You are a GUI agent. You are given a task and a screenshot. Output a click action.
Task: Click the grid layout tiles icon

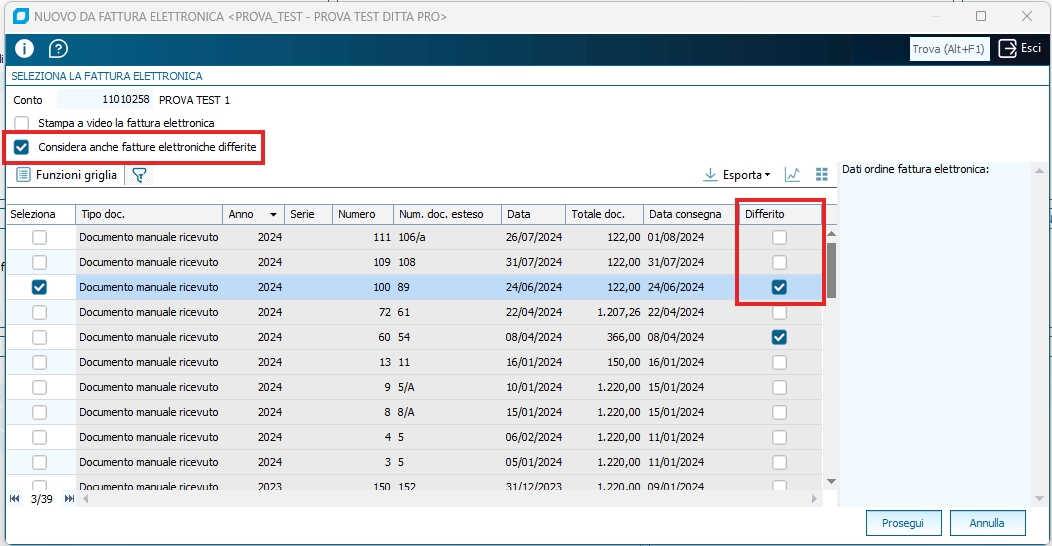click(822, 175)
